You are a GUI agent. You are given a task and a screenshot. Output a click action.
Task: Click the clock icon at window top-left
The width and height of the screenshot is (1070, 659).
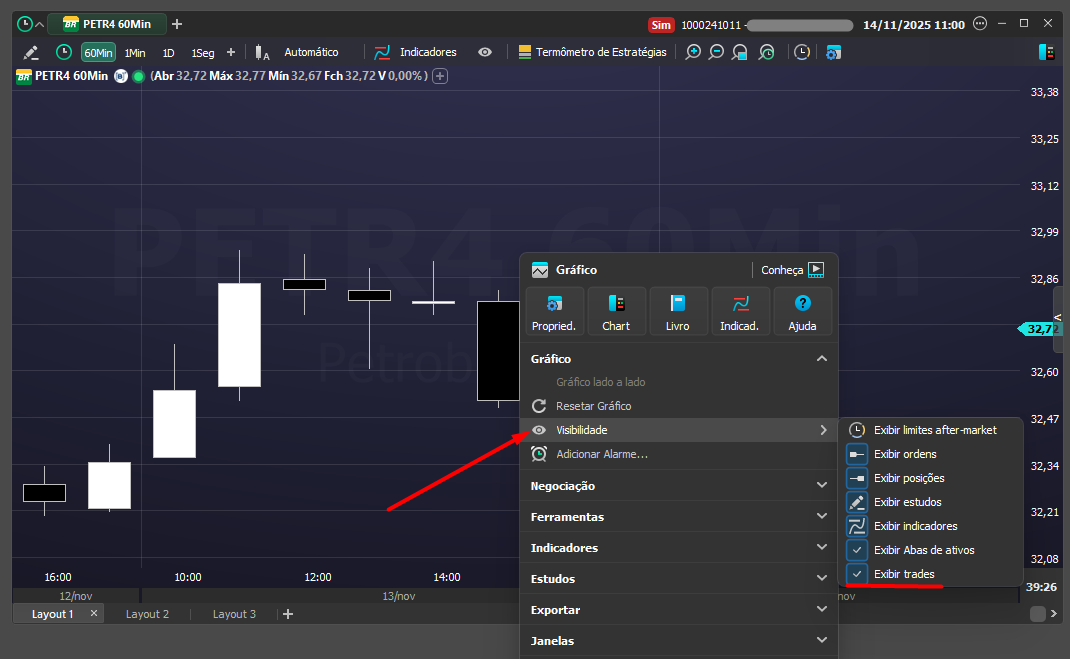pos(25,24)
